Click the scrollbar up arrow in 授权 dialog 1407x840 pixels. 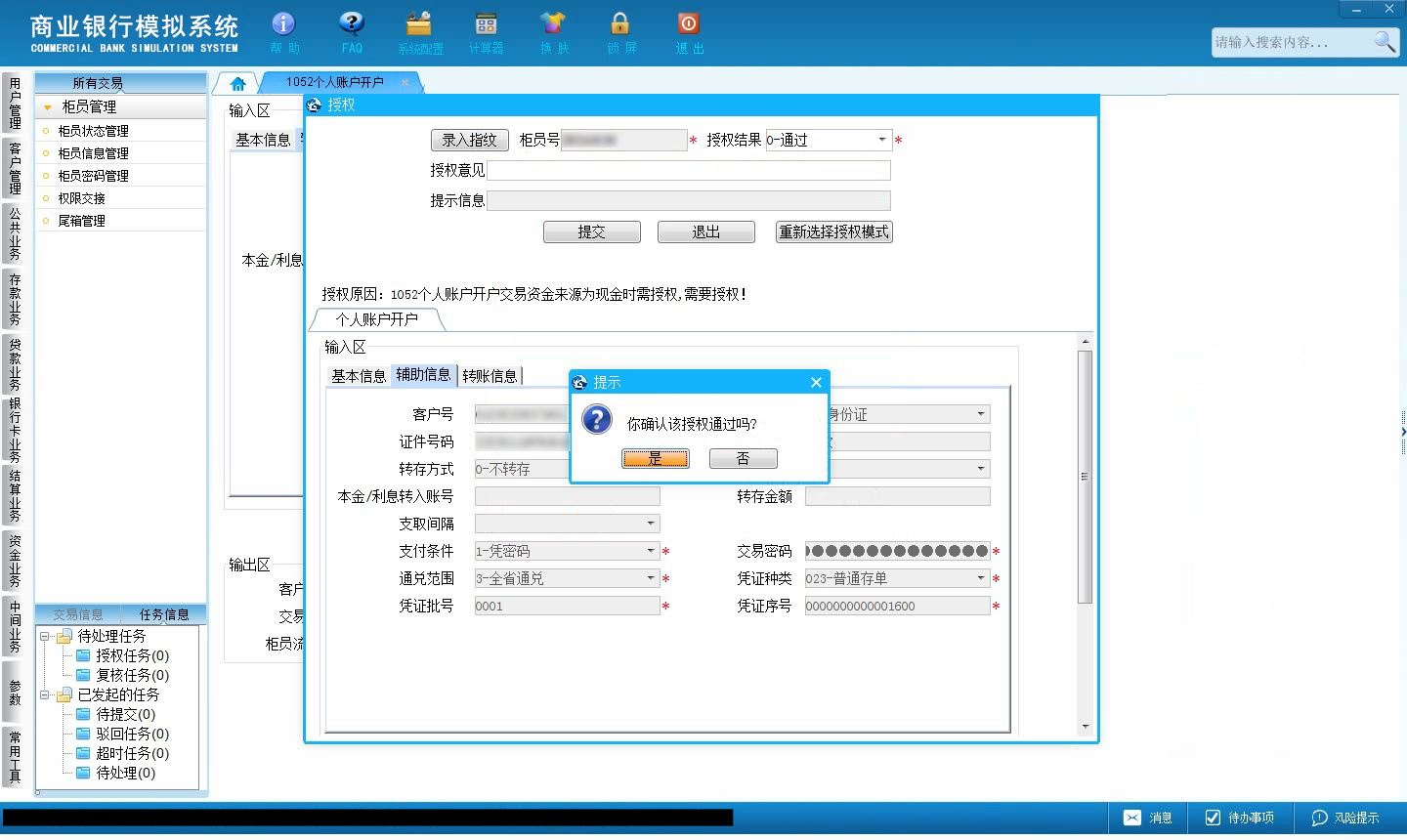[1085, 341]
